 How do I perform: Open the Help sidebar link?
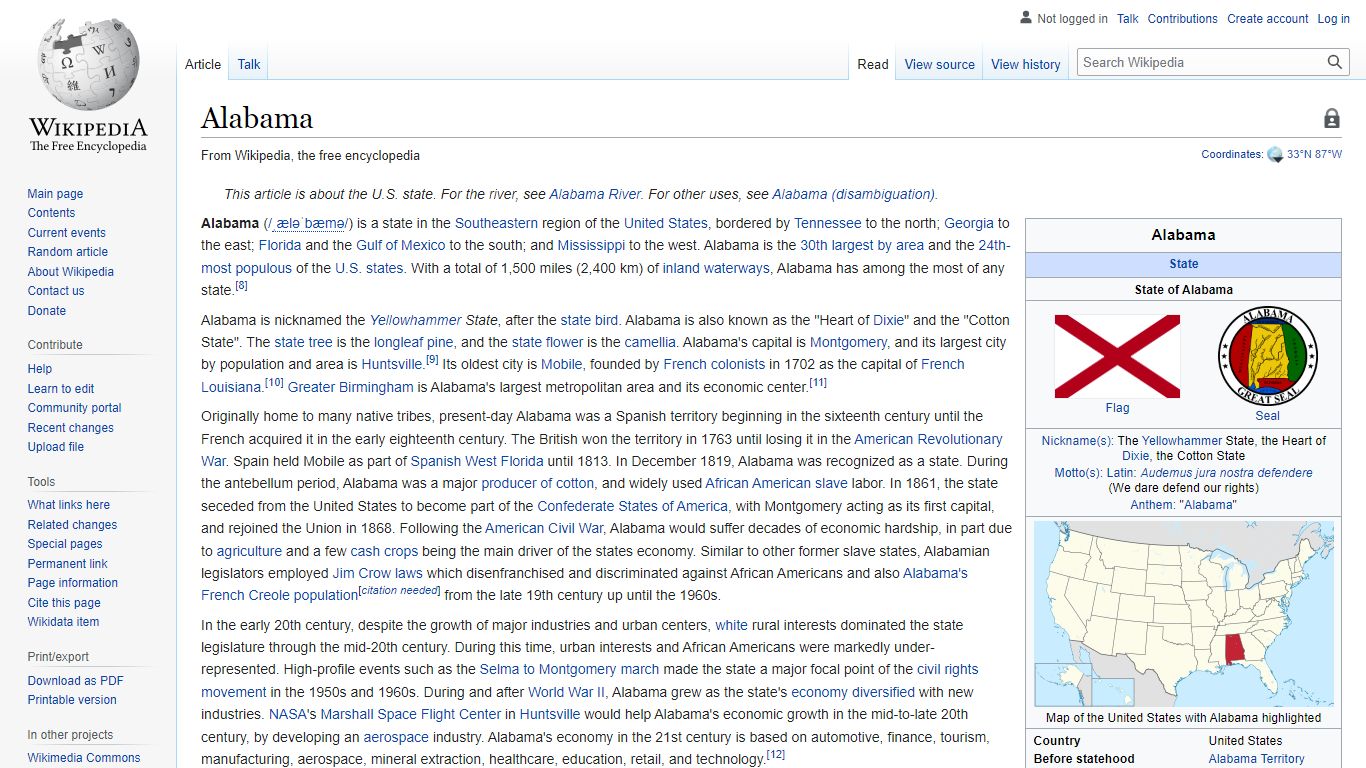pos(40,369)
